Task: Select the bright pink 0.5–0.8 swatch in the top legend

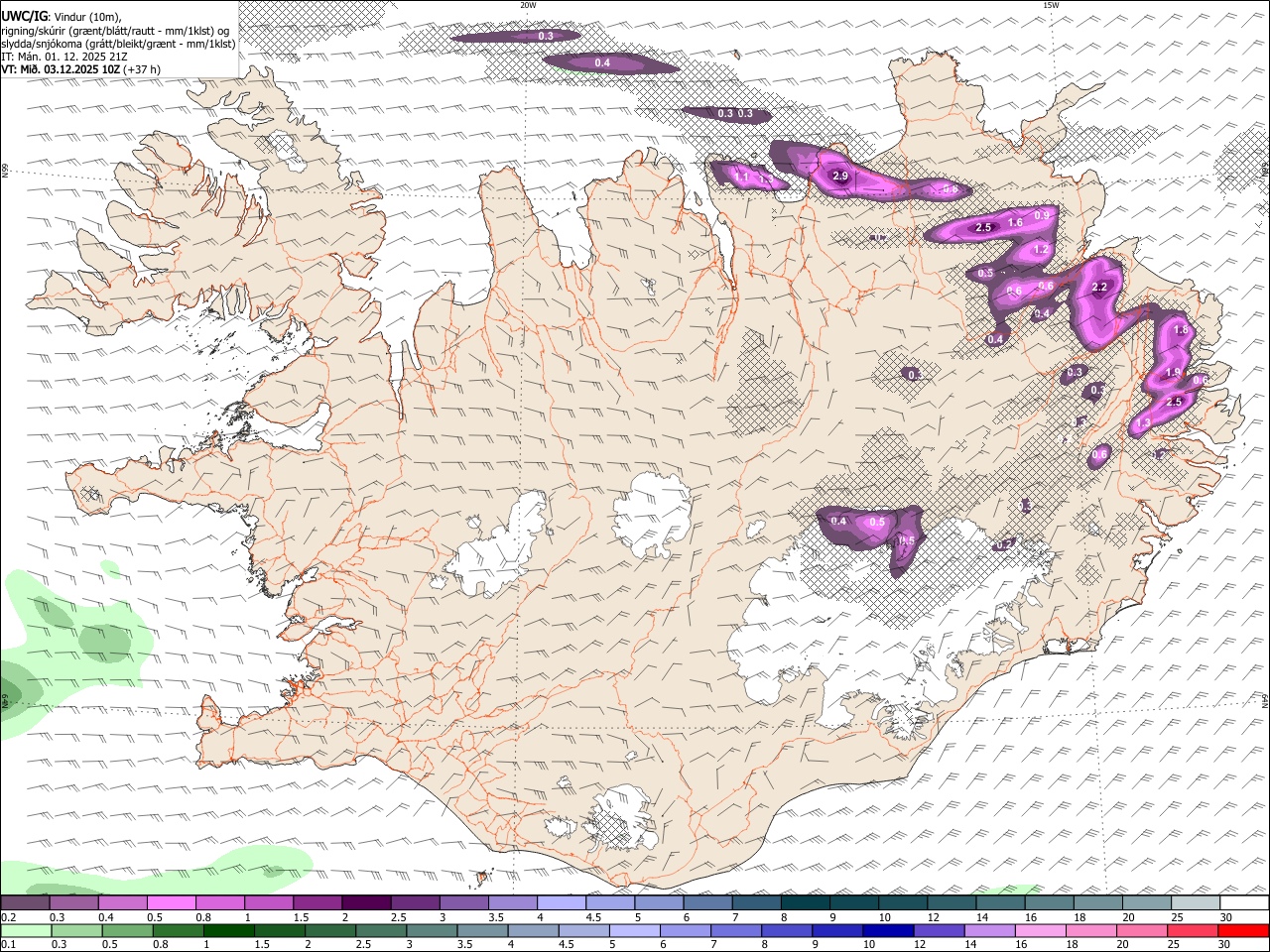Action: (171, 902)
